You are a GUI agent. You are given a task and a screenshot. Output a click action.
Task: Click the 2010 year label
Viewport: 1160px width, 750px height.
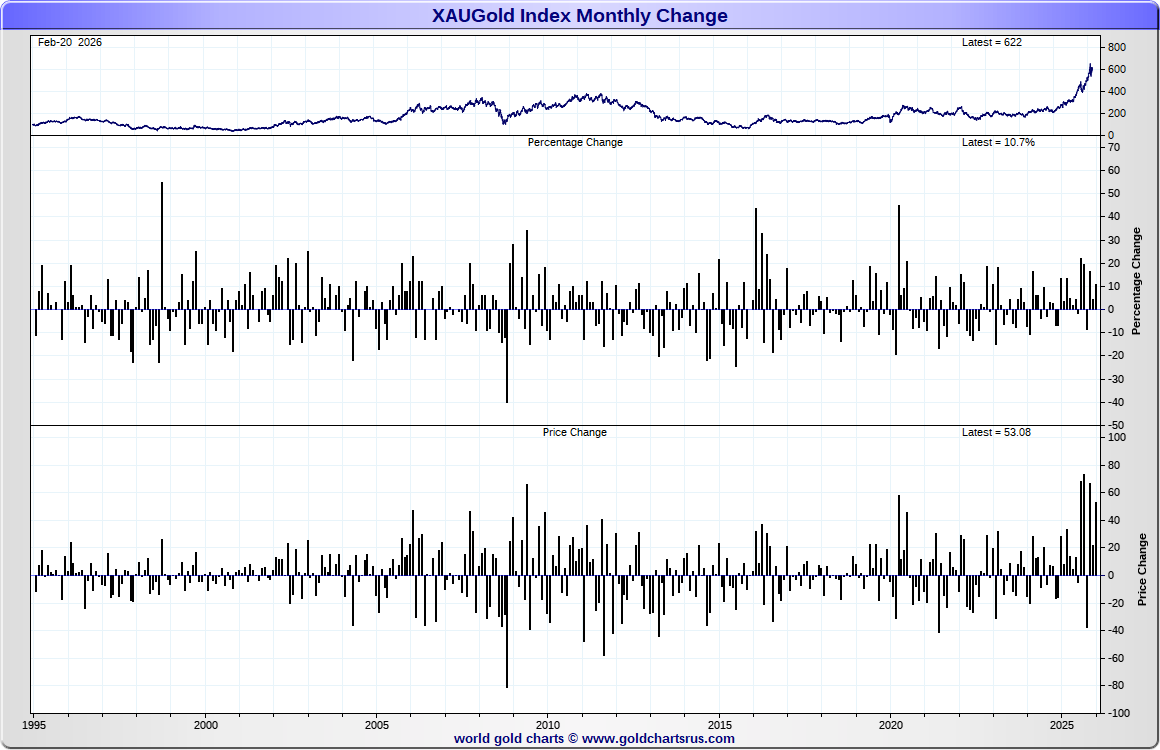coord(547,725)
